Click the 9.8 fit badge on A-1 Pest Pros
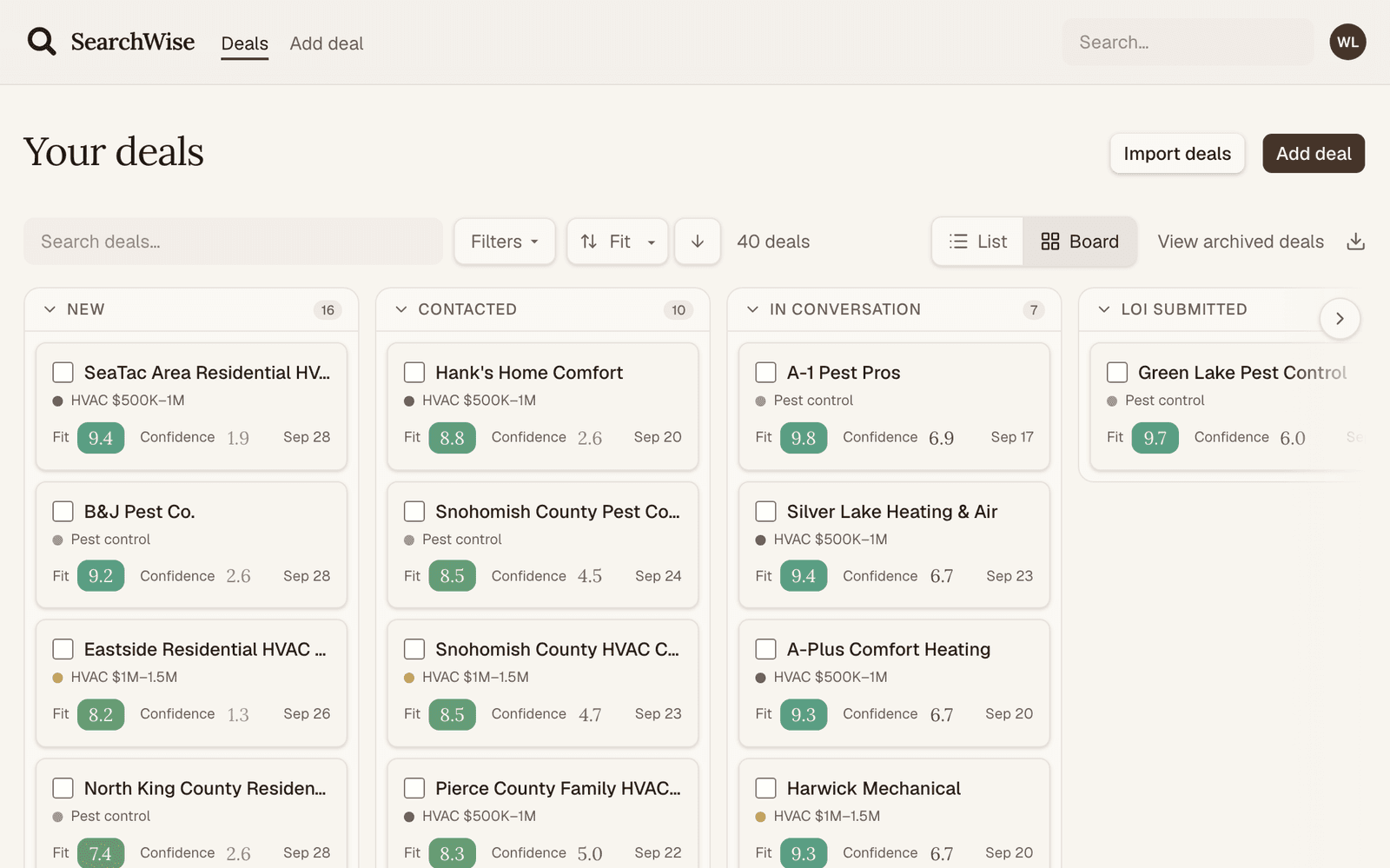The image size is (1390, 868). click(x=804, y=438)
